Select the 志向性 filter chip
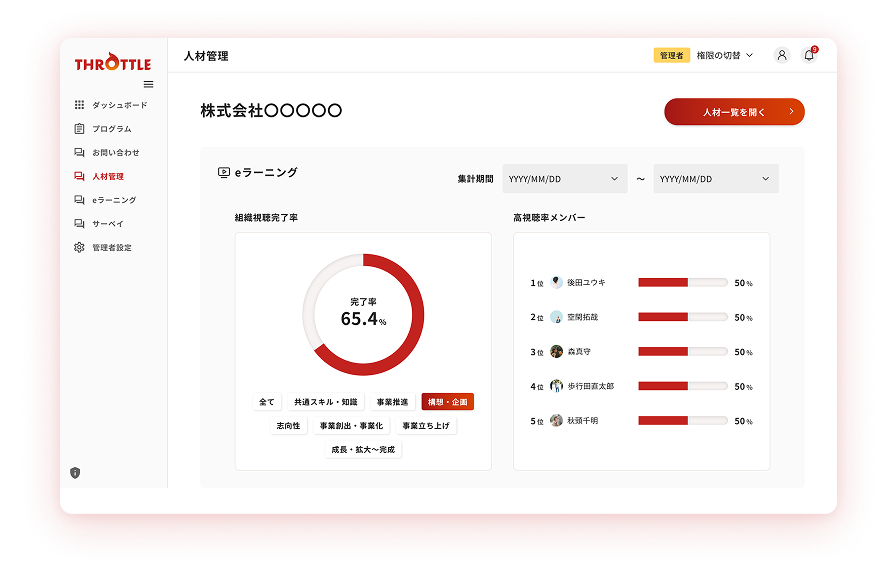Image resolution: width=896 pixels, height=571 pixels. click(x=288, y=426)
